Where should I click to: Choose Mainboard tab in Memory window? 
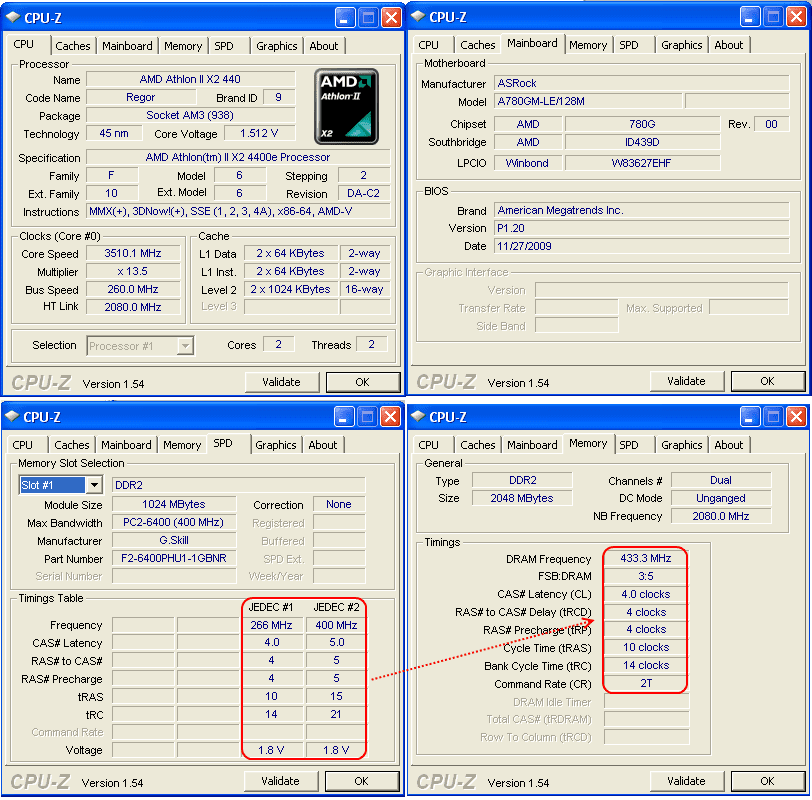[x=532, y=445]
